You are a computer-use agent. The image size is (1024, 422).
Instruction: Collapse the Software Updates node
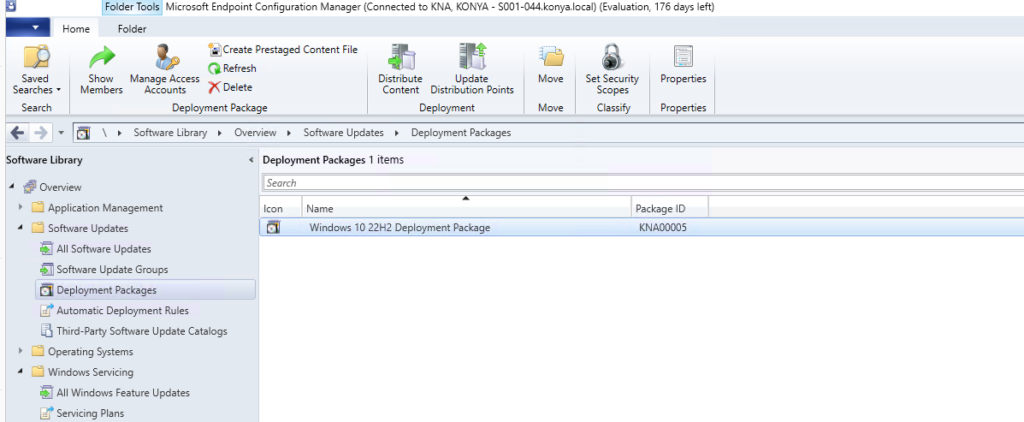[x=21, y=229]
